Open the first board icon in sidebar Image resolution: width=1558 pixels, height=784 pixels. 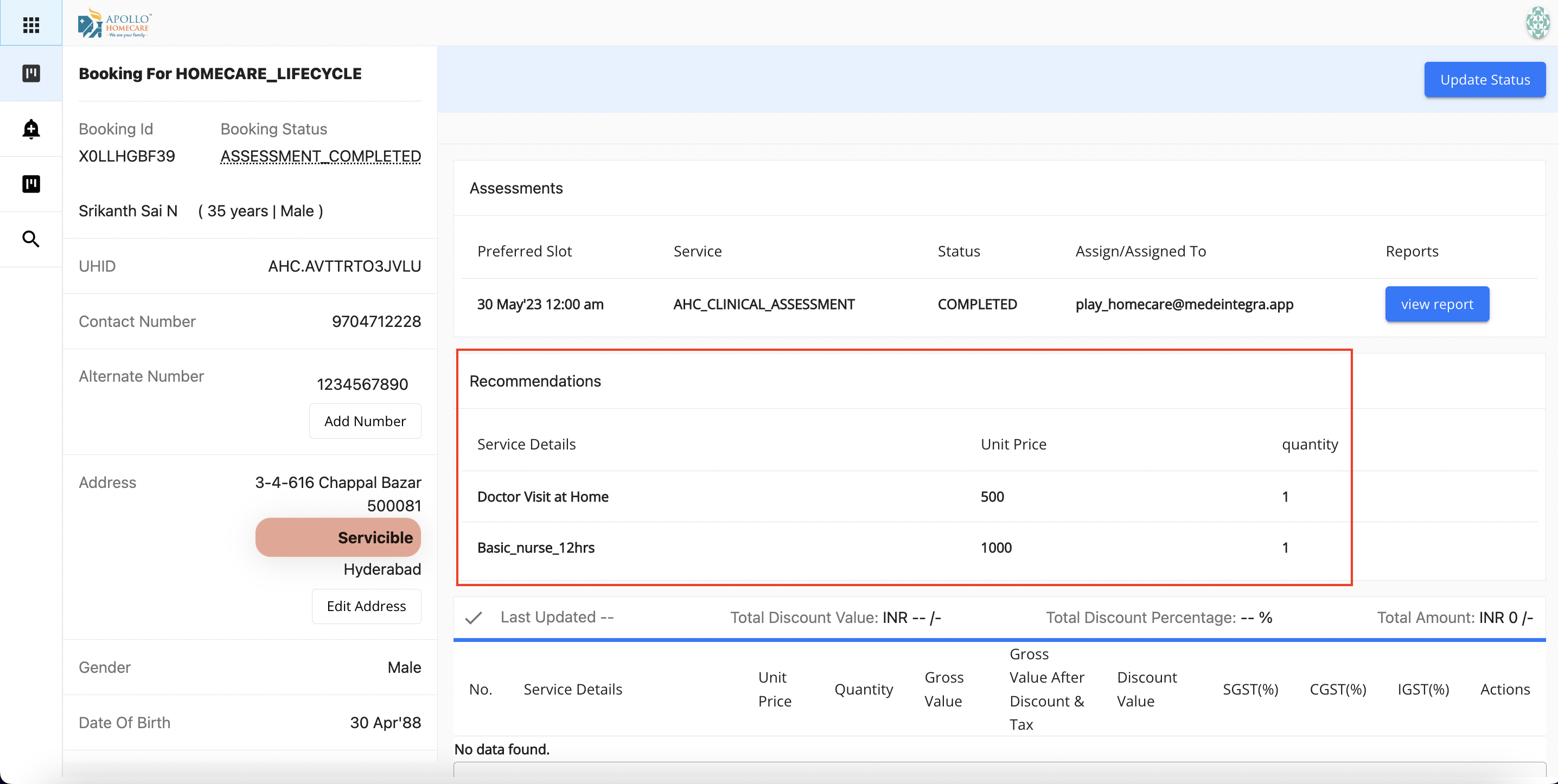click(x=31, y=73)
